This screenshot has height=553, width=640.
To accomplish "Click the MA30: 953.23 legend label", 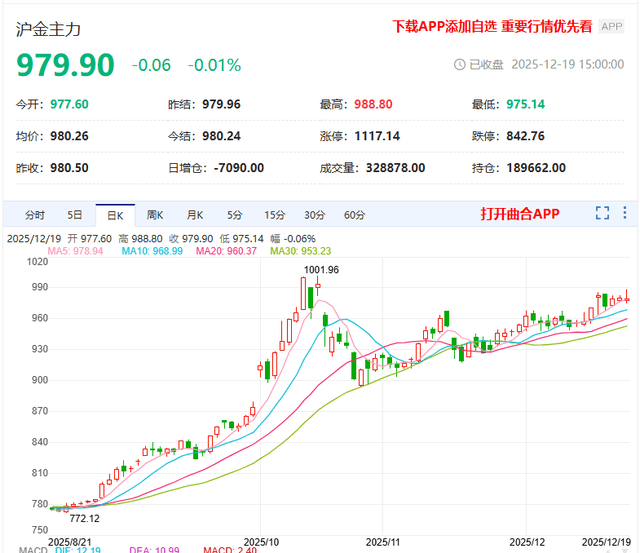I will coord(300,251).
